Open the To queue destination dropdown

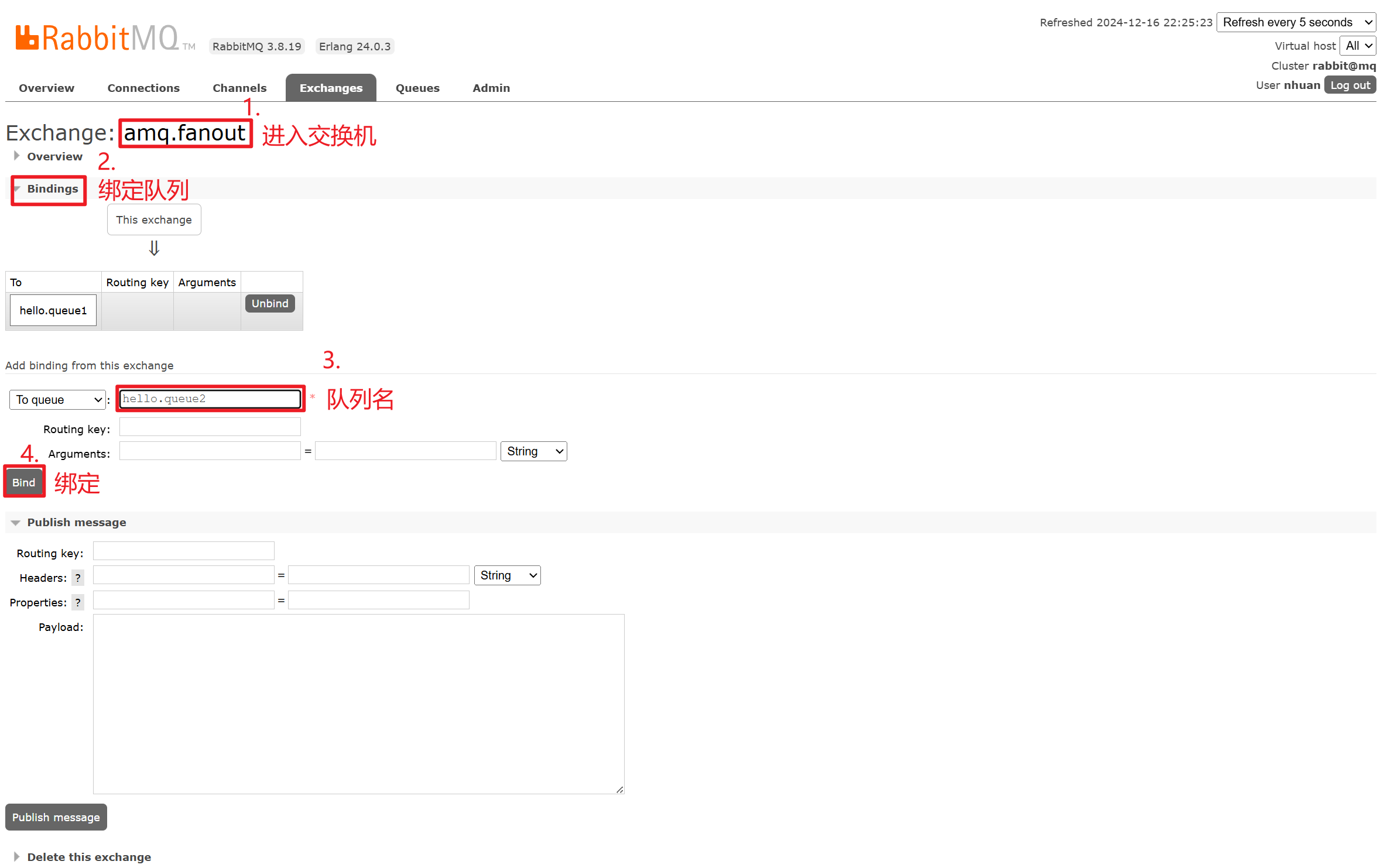click(x=57, y=400)
